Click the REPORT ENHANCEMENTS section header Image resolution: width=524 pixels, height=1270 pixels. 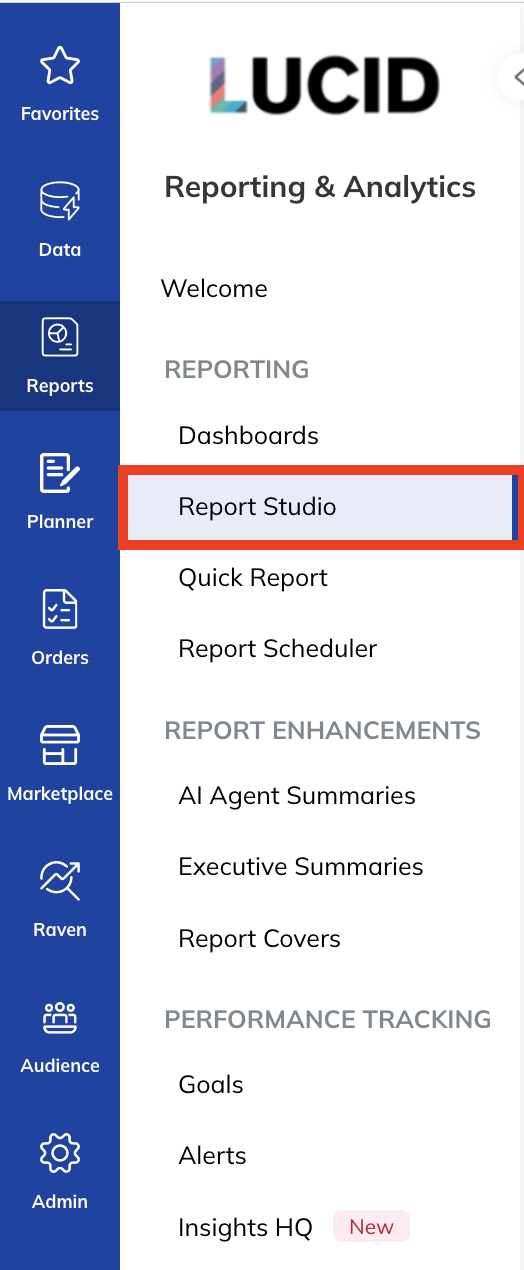point(322,731)
